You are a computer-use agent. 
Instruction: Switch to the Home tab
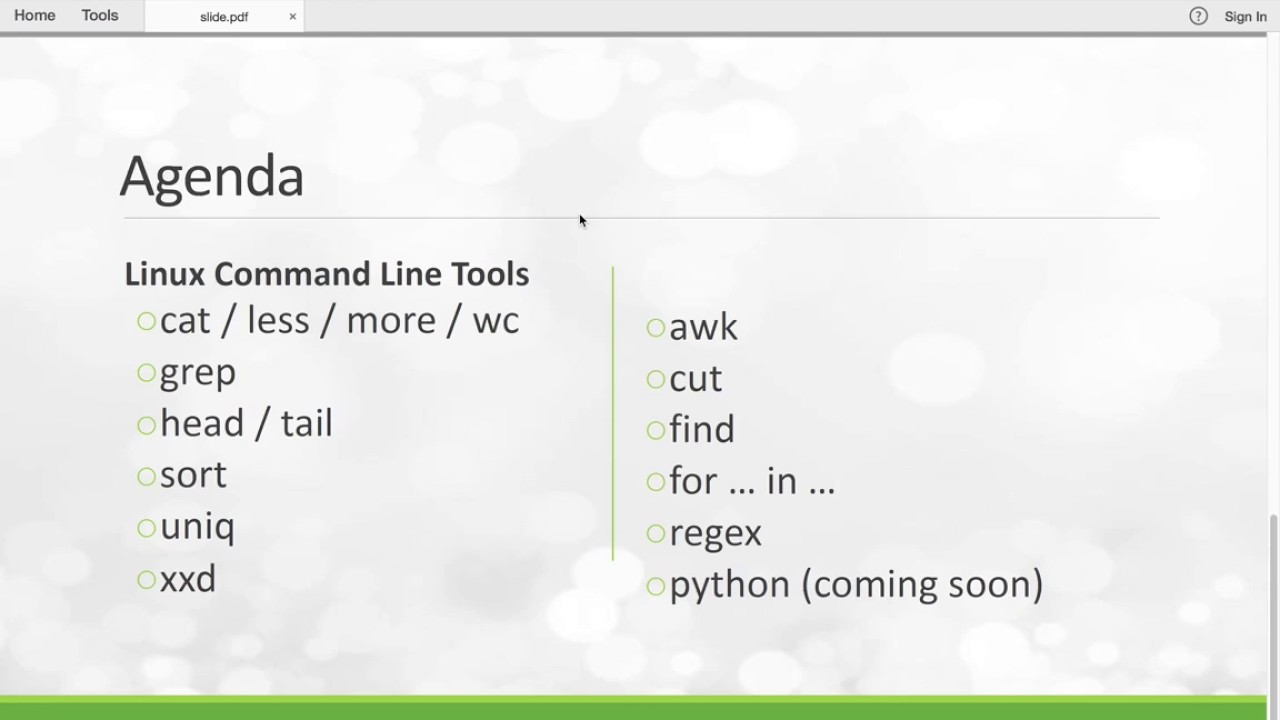tap(35, 16)
